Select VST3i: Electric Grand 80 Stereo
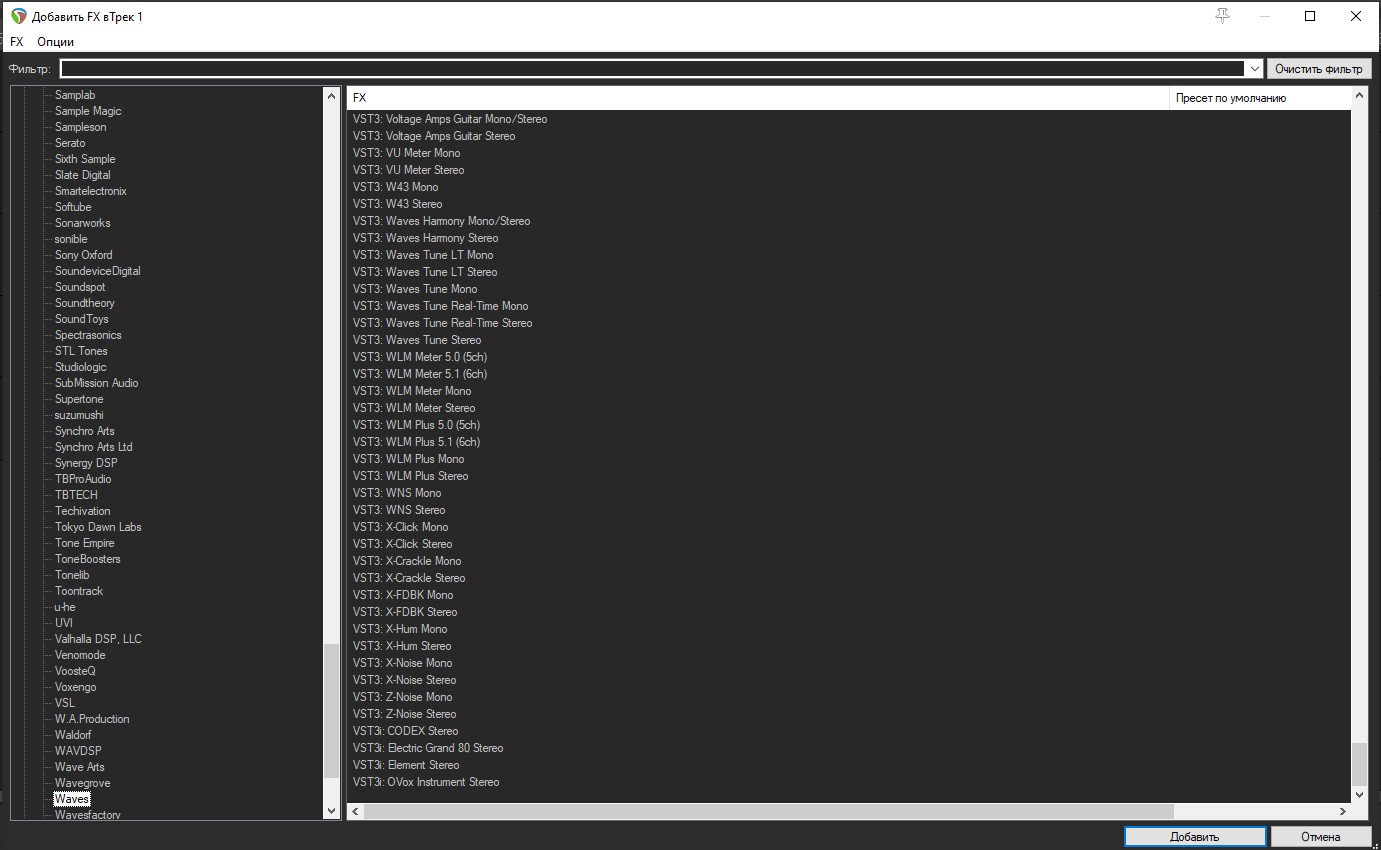This screenshot has width=1381, height=850. pyautogui.click(x=428, y=748)
